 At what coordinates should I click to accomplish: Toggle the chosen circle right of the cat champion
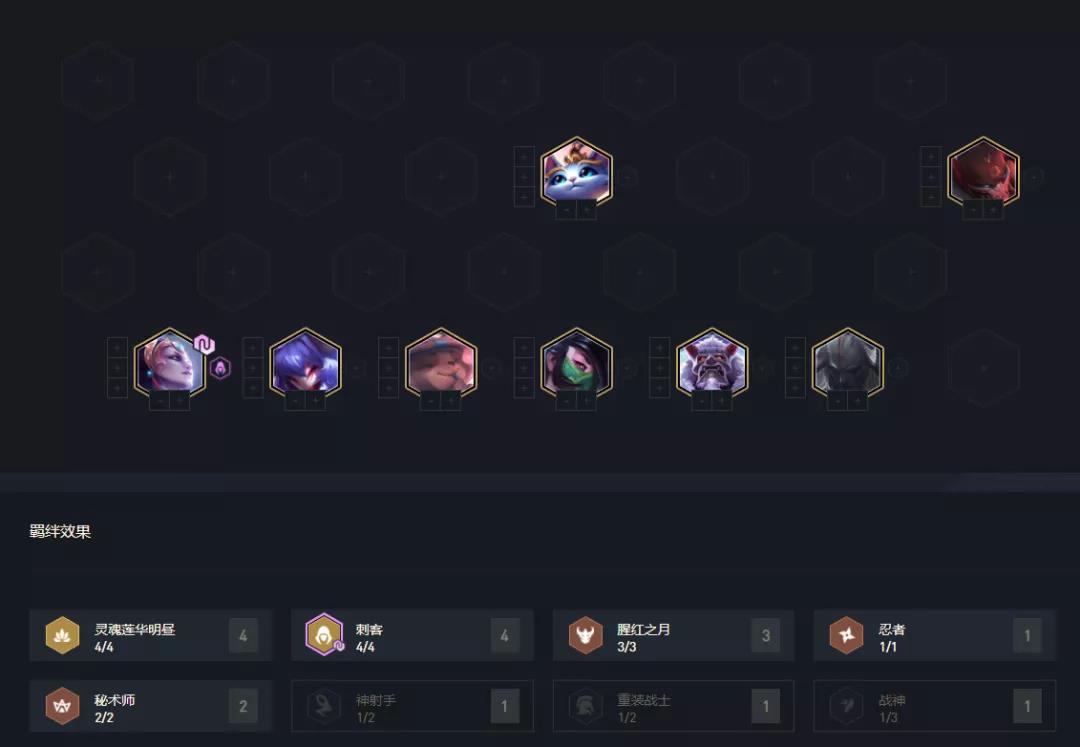click(x=626, y=177)
